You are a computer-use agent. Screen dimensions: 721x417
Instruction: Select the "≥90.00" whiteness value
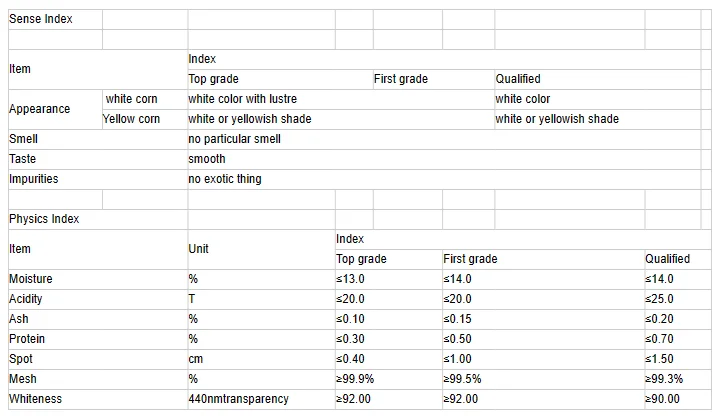[x=662, y=399]
